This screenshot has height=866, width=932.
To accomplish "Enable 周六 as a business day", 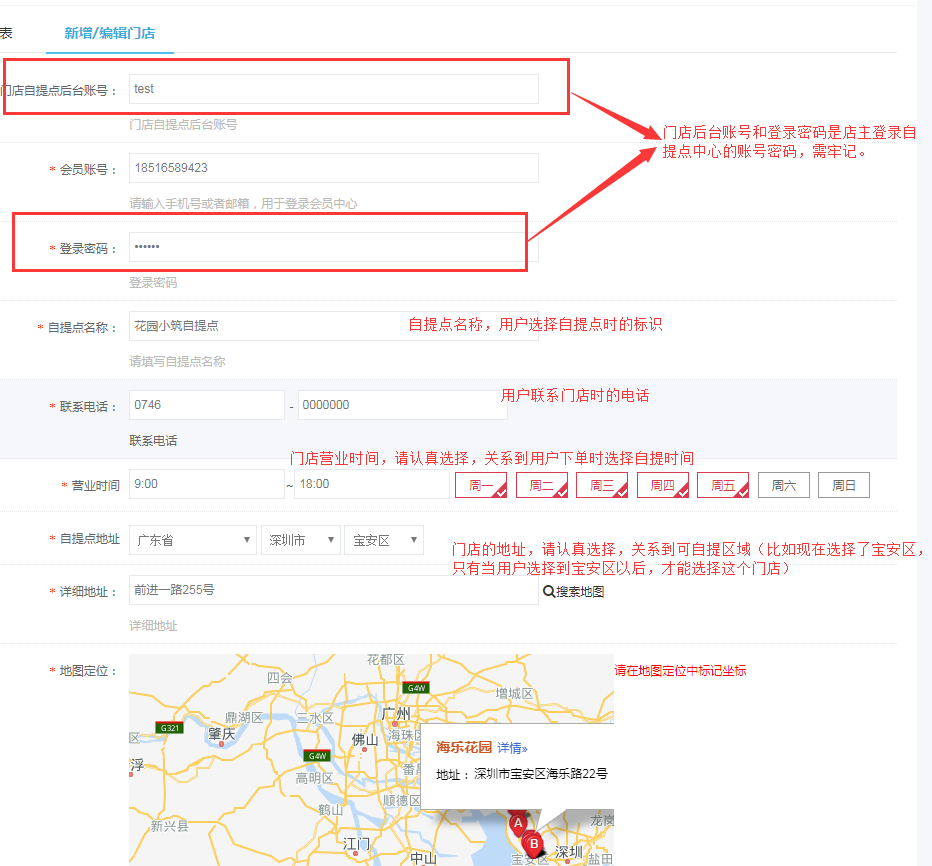I will pos(783,485).
